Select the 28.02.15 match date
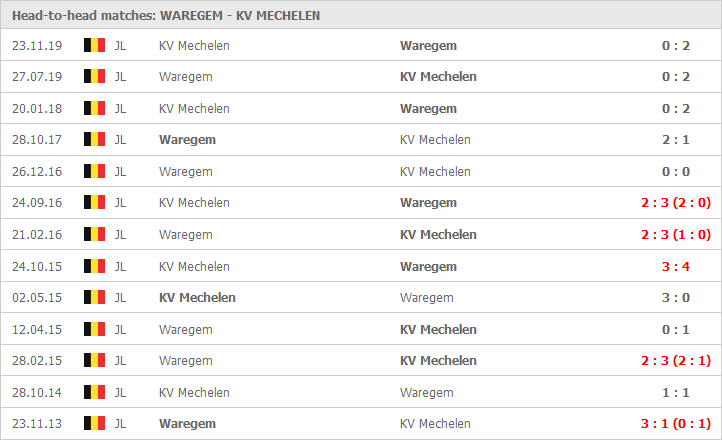722x440 pixels. [x=37, y=360]
